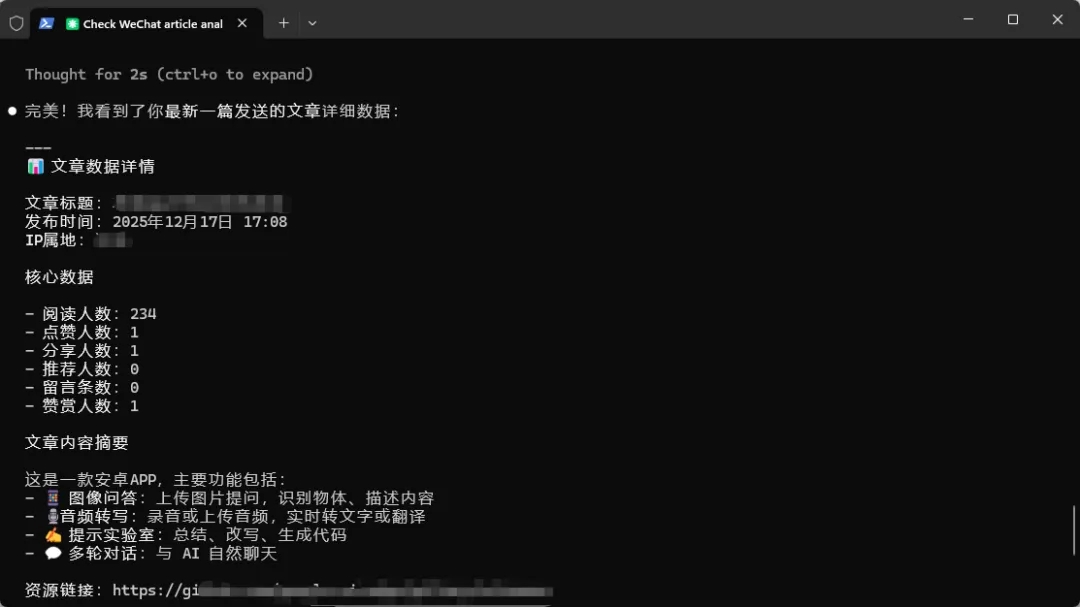1080x607 pixels.
Task: Maximize the terminal window
Action: click(x=1012, y=19)
